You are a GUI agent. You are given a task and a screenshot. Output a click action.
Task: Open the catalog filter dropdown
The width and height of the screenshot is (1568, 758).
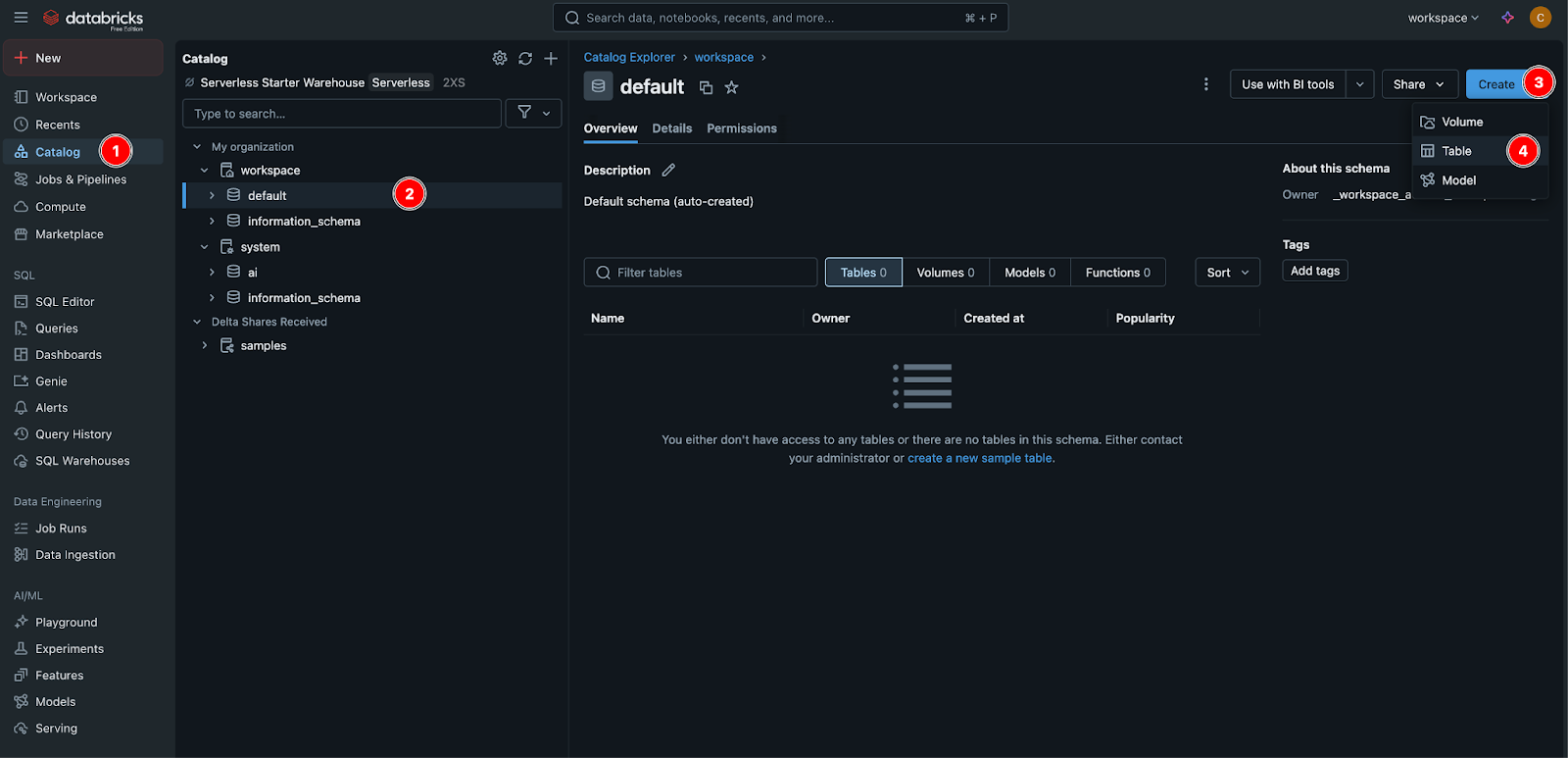(x=533, y=113)
